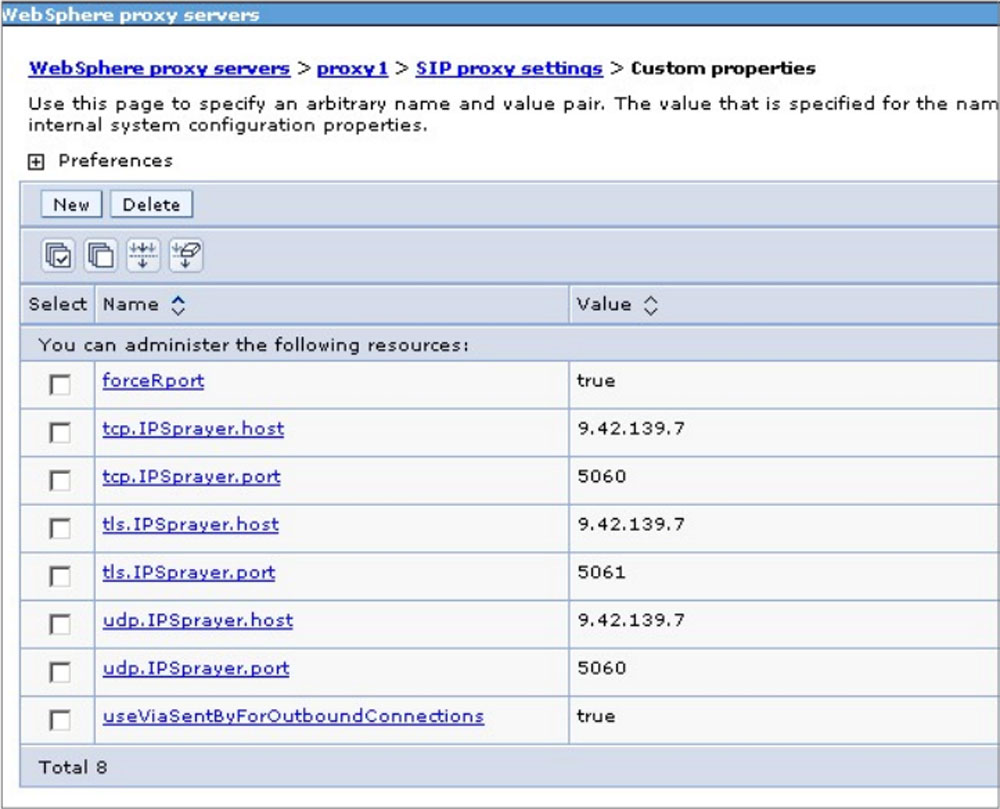Viewport: 1000px width, 809px height.
Task: Click the Total 8 footer text
Action: pyautogui.click(x=73, y=767)
